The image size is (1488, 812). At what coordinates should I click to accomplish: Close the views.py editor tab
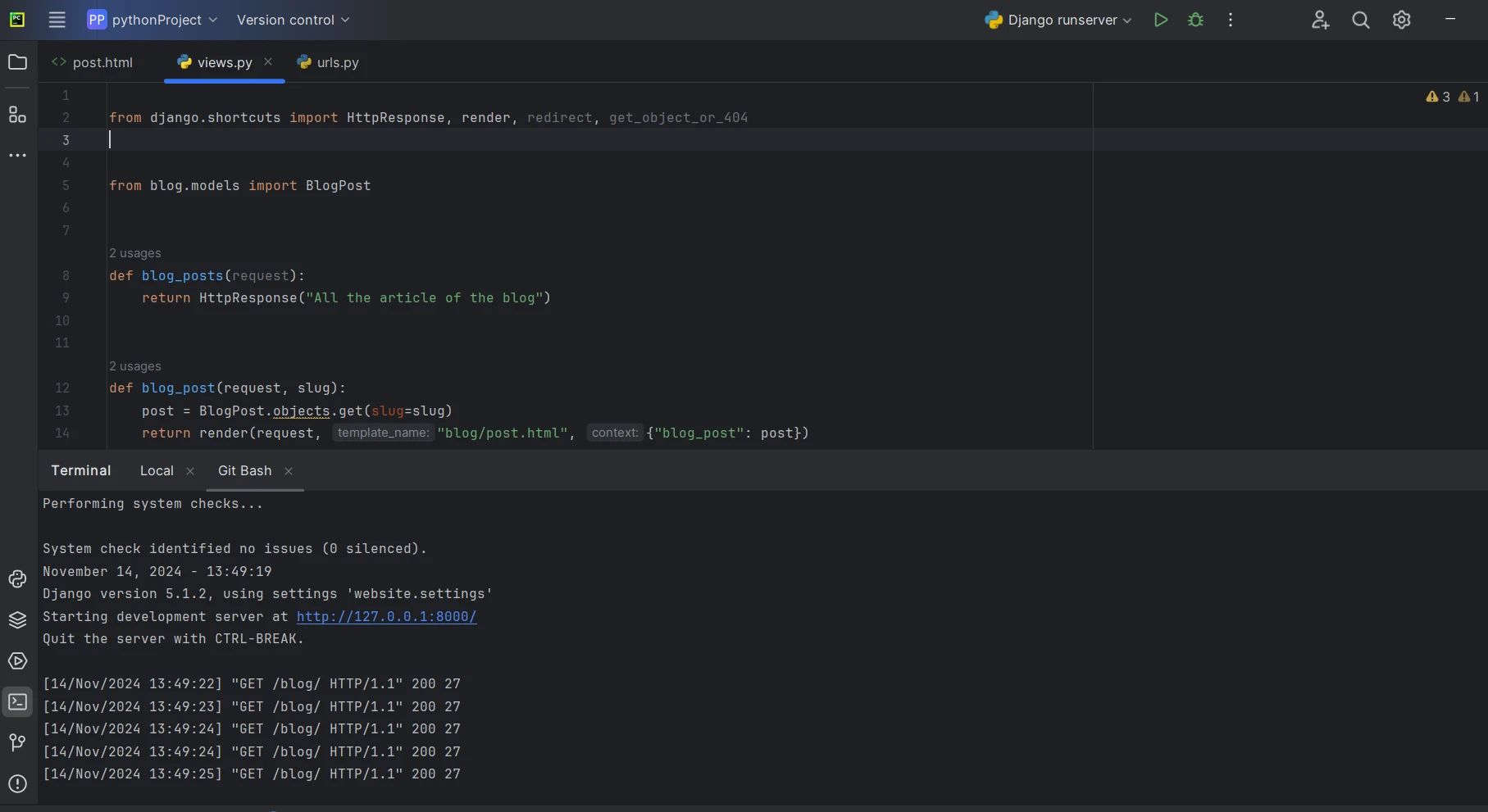coord(268,61)
